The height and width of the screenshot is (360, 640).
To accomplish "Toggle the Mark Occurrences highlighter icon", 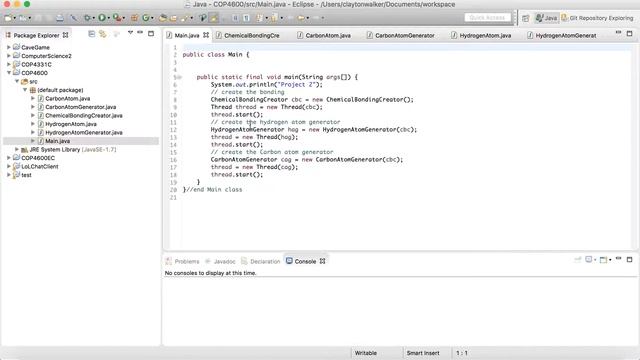I will tap(213, 18).
